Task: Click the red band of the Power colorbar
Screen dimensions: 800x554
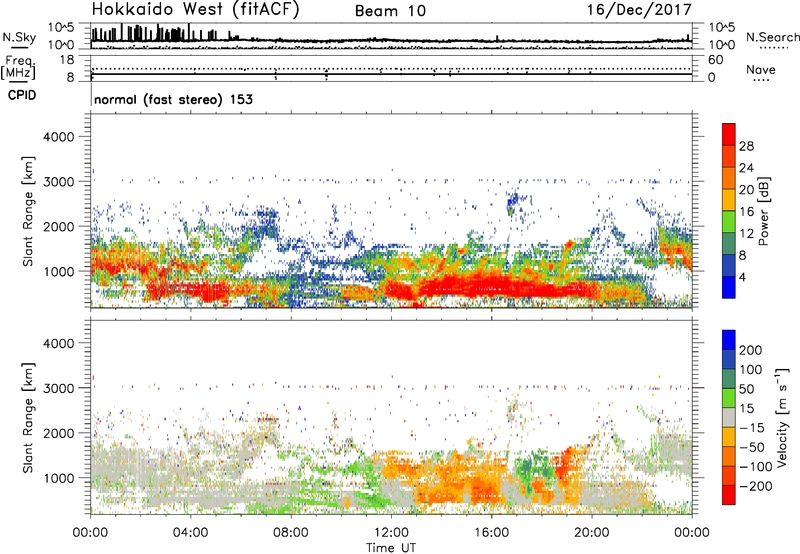Action: (x=729, y=134)
